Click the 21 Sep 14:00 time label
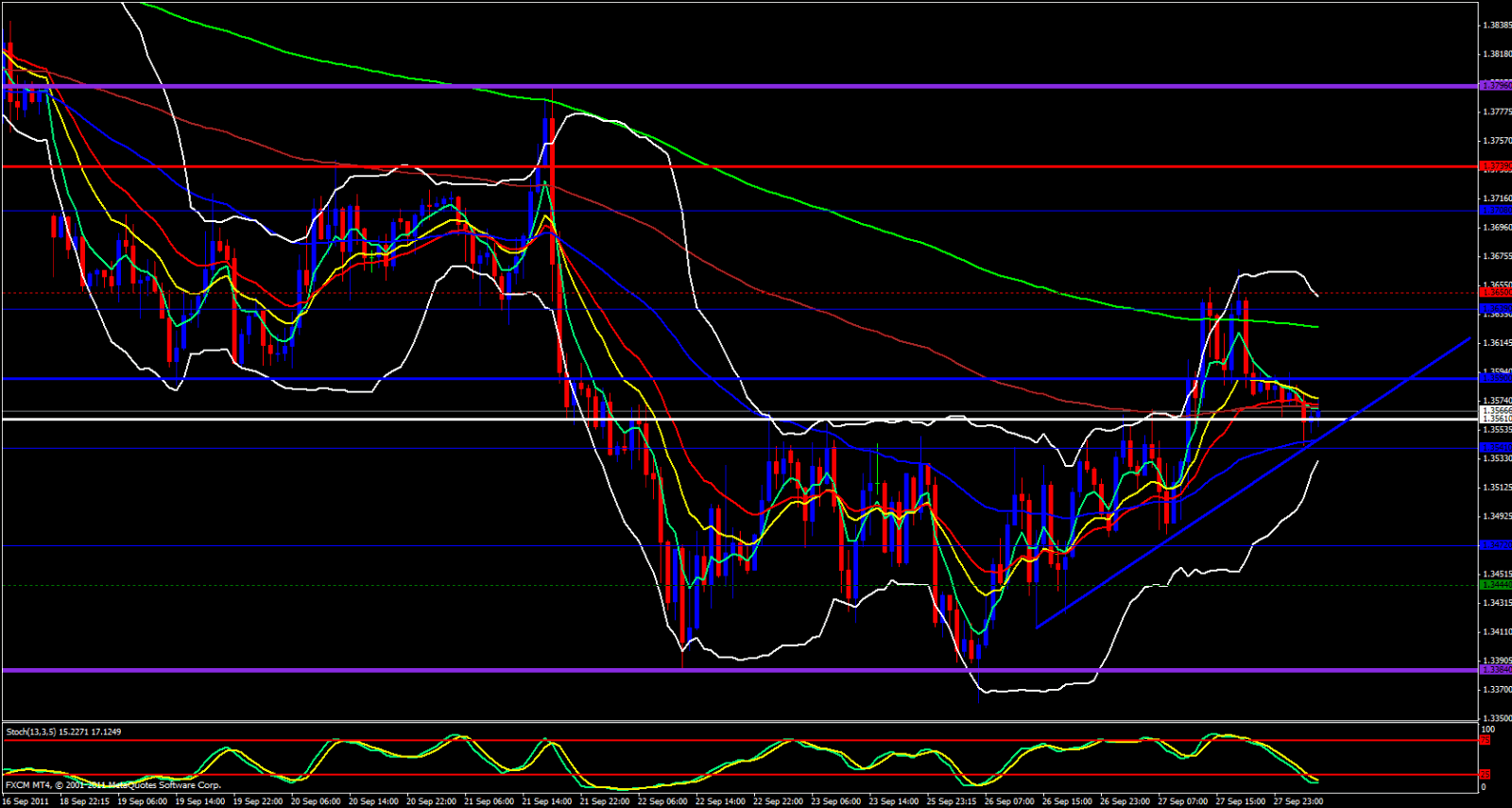The image size is (1512, 808). tap(546, 801)
